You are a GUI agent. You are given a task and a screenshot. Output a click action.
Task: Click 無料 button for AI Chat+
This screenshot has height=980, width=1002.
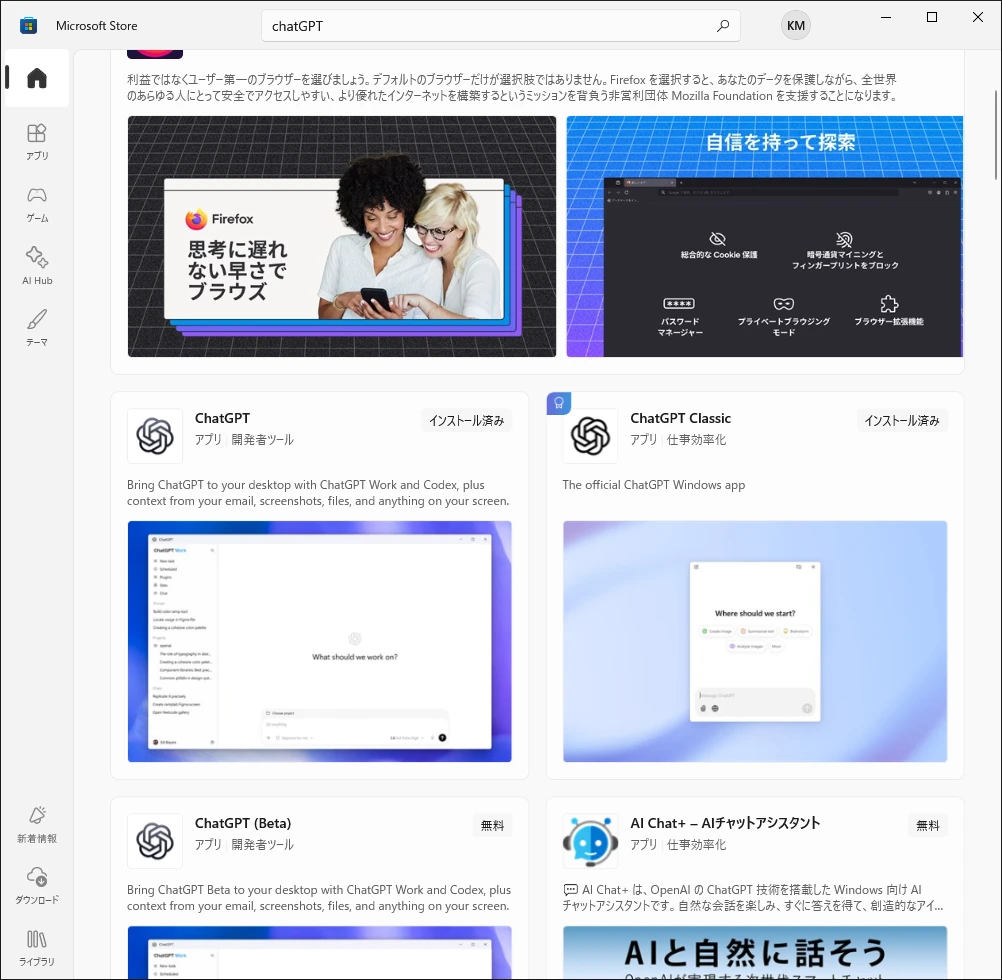pos(928,825)
